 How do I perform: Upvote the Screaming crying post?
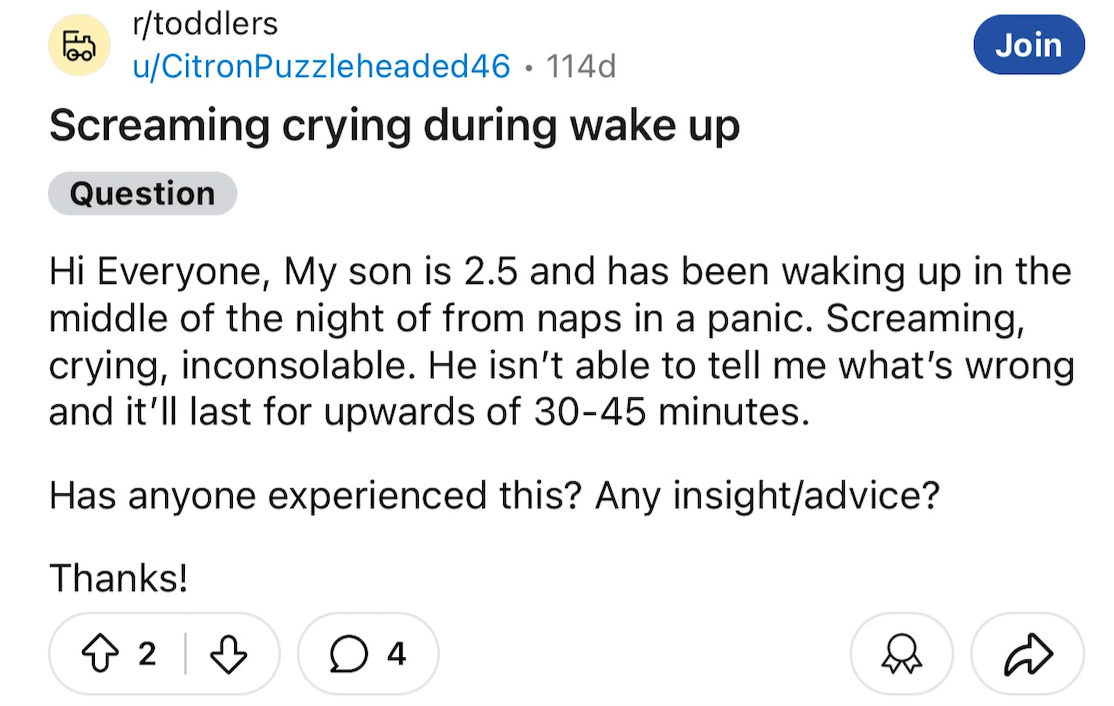[100, 653]
